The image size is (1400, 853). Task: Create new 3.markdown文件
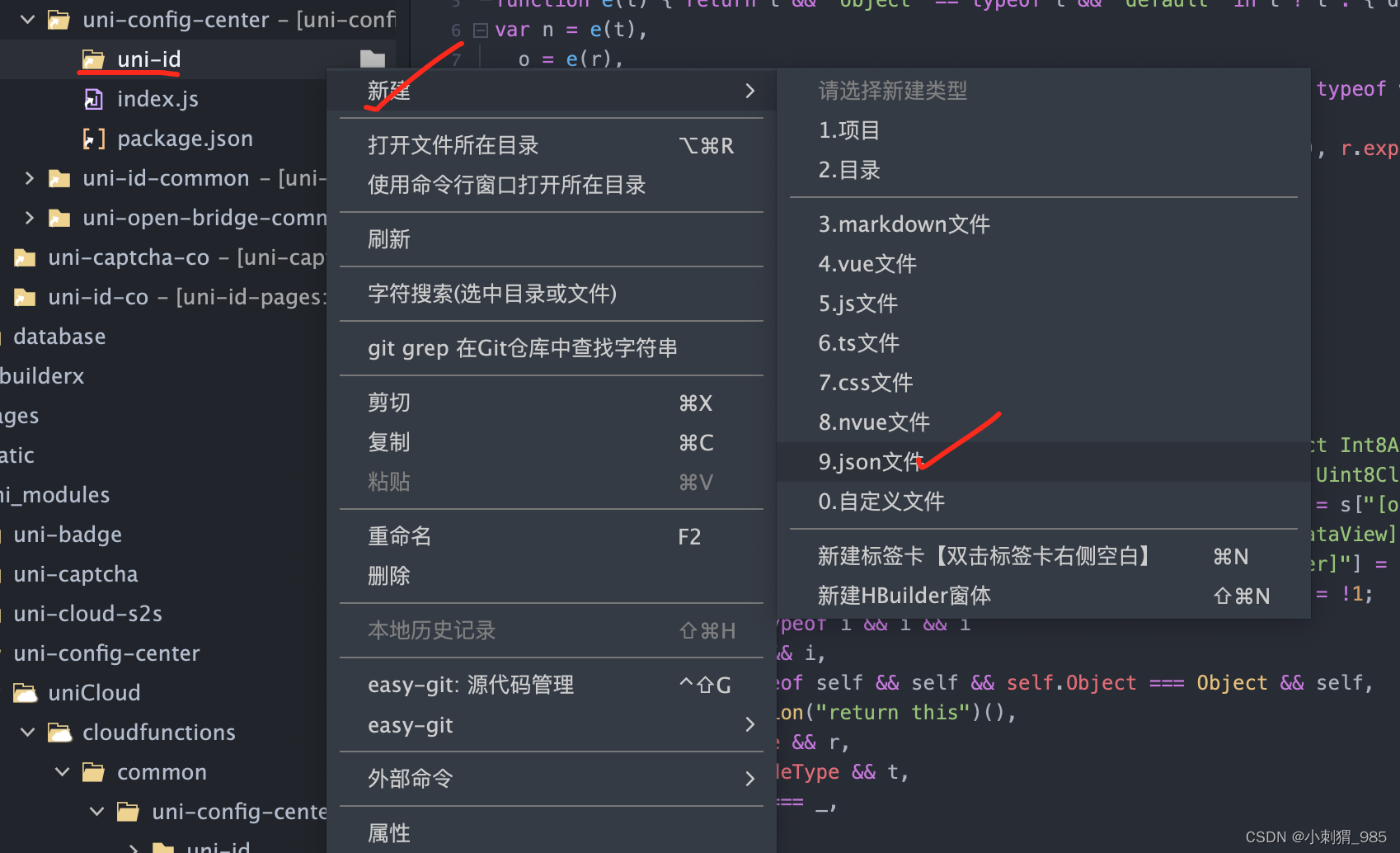point(1044,224)
